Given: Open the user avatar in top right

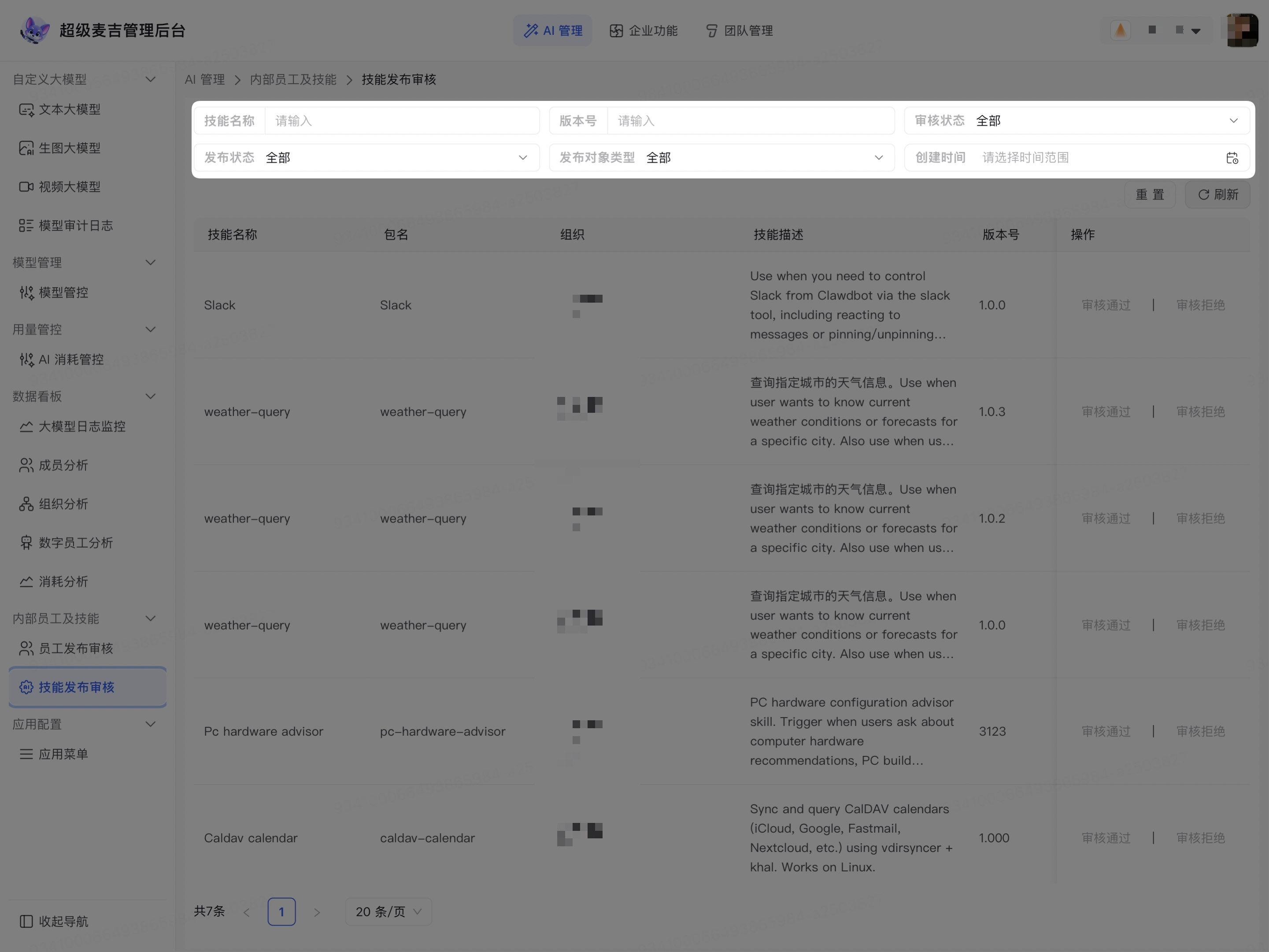Looking at the screenshot, I should point(1242,30).
